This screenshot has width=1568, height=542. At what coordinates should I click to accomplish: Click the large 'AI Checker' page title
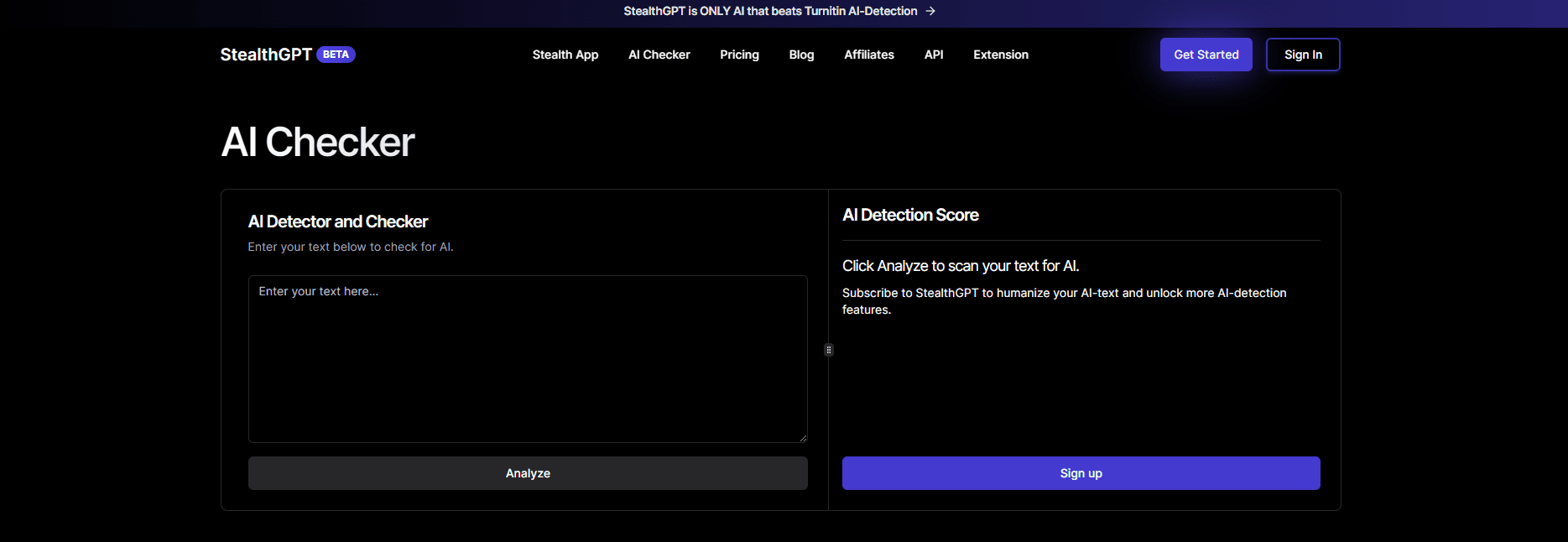[x=317, y=142]
